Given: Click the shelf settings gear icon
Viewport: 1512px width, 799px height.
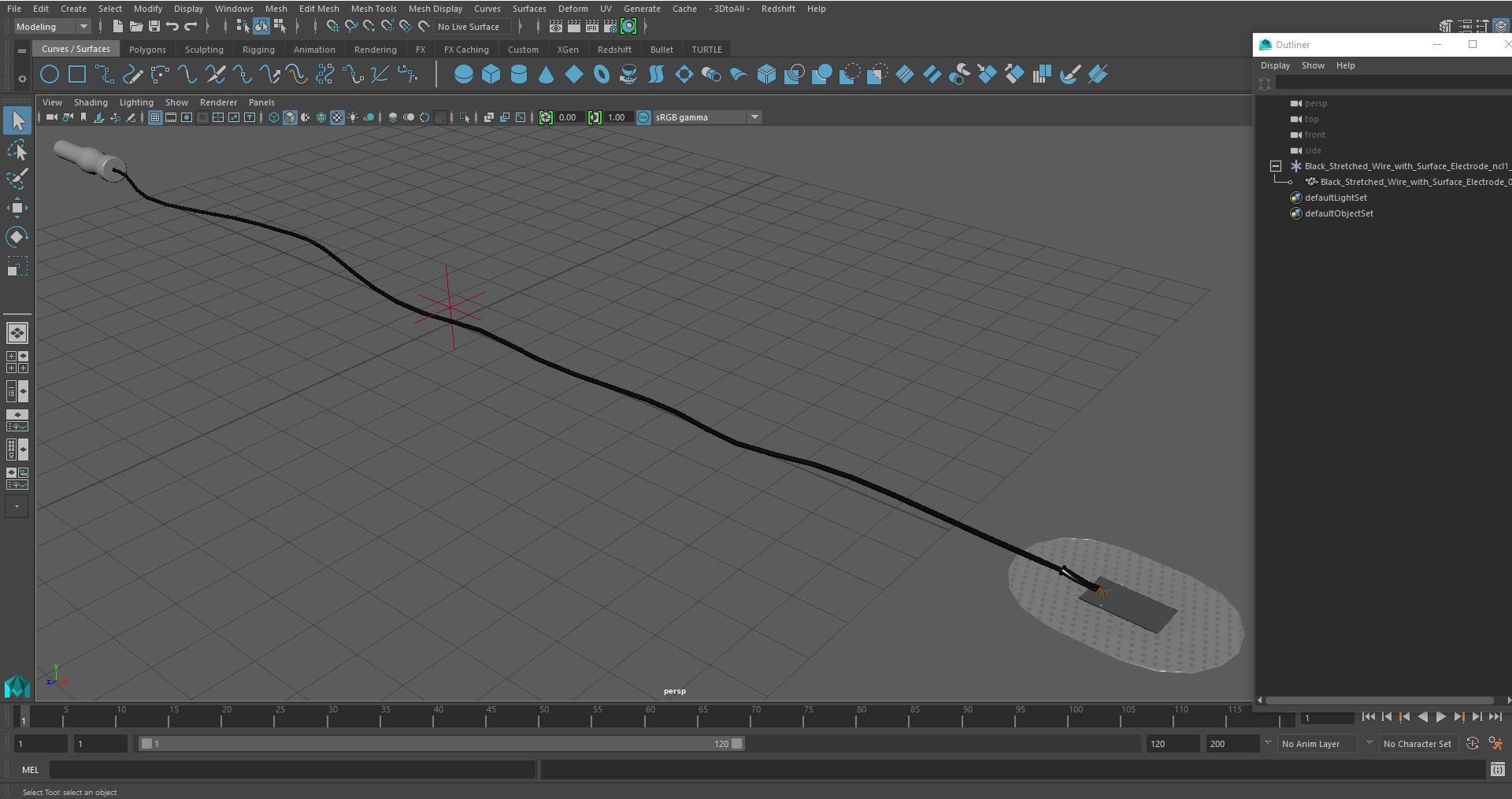Looking at the screenshot, I should tap(22, 78).
